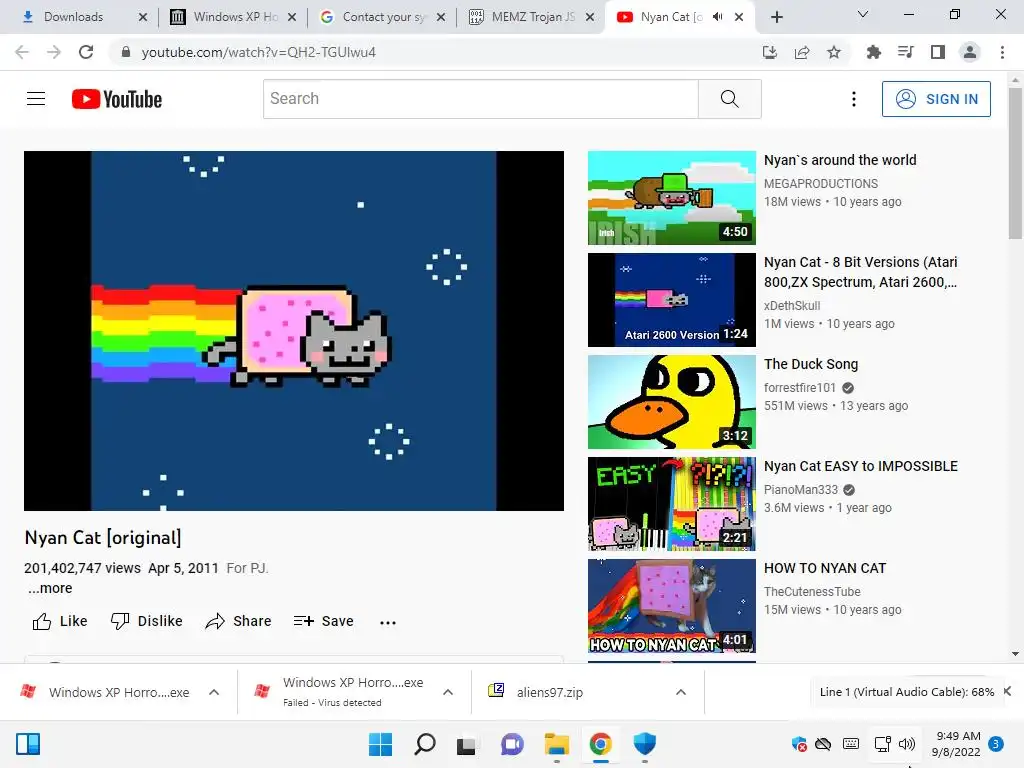Open the Widgets taskbar icon
Image resolution: width=1024 pixels, height=768 pixels.
click(x=28, y=744)
